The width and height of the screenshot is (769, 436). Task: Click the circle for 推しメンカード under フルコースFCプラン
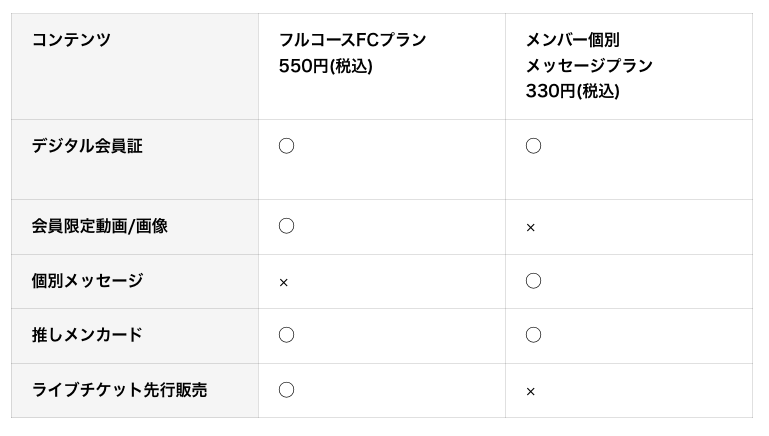(286, 335)
